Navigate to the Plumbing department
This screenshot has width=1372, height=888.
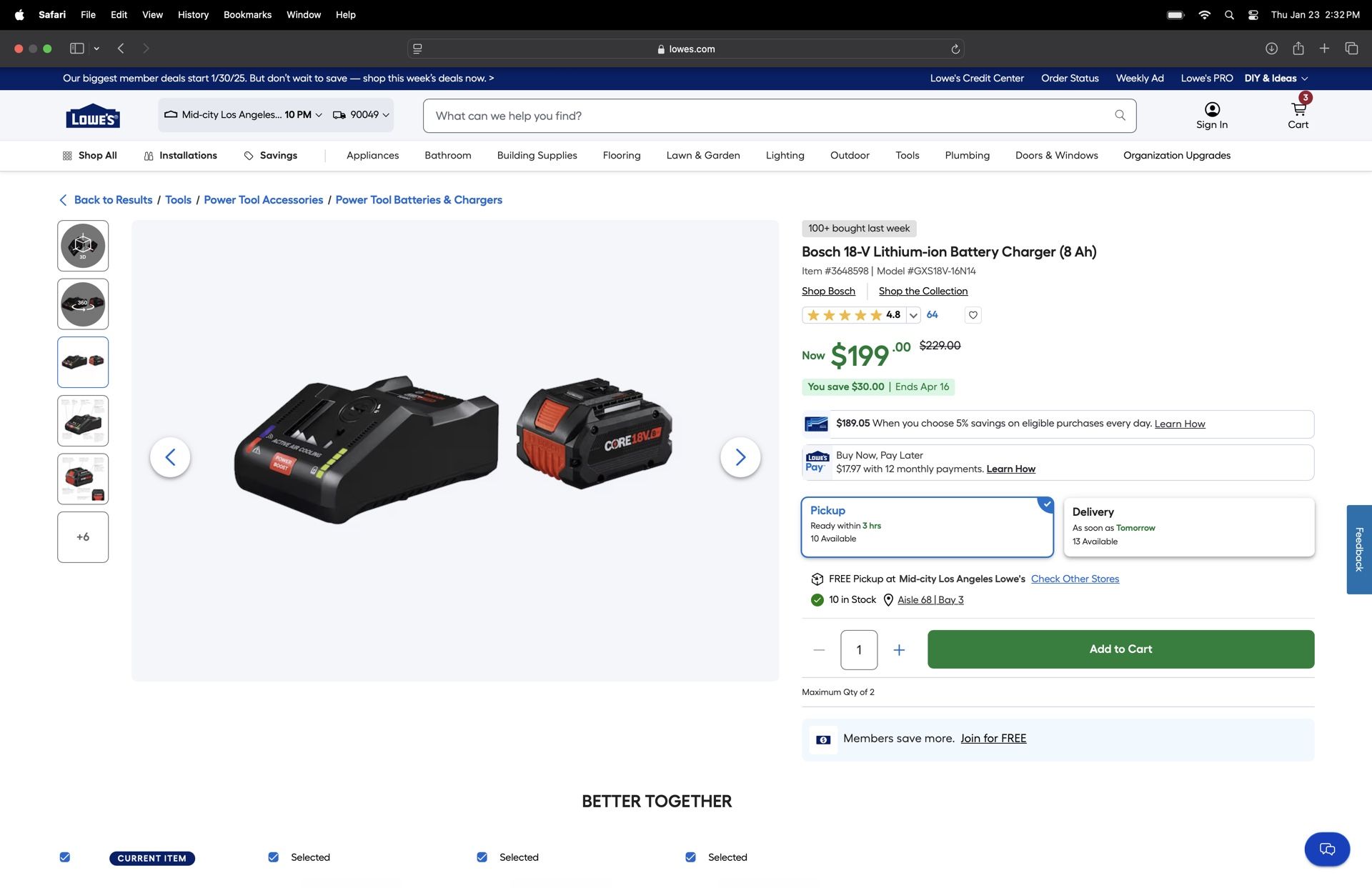coord(968,155)
